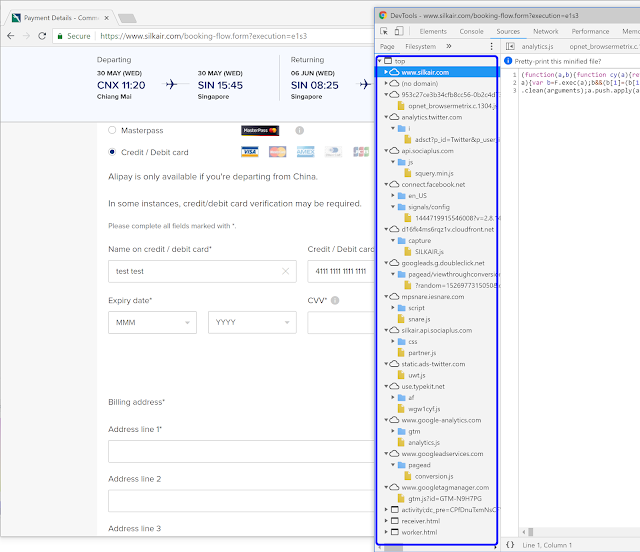640x552 pixels.
Task: Click the browser back arrow
Action: click(x=11, y=36)
